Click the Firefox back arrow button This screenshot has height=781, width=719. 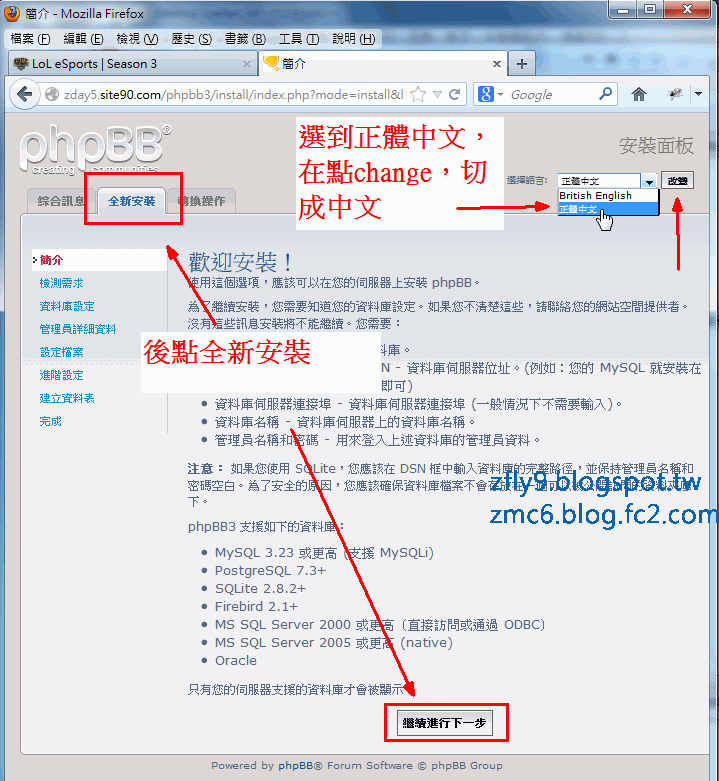(x=24, y=94)
